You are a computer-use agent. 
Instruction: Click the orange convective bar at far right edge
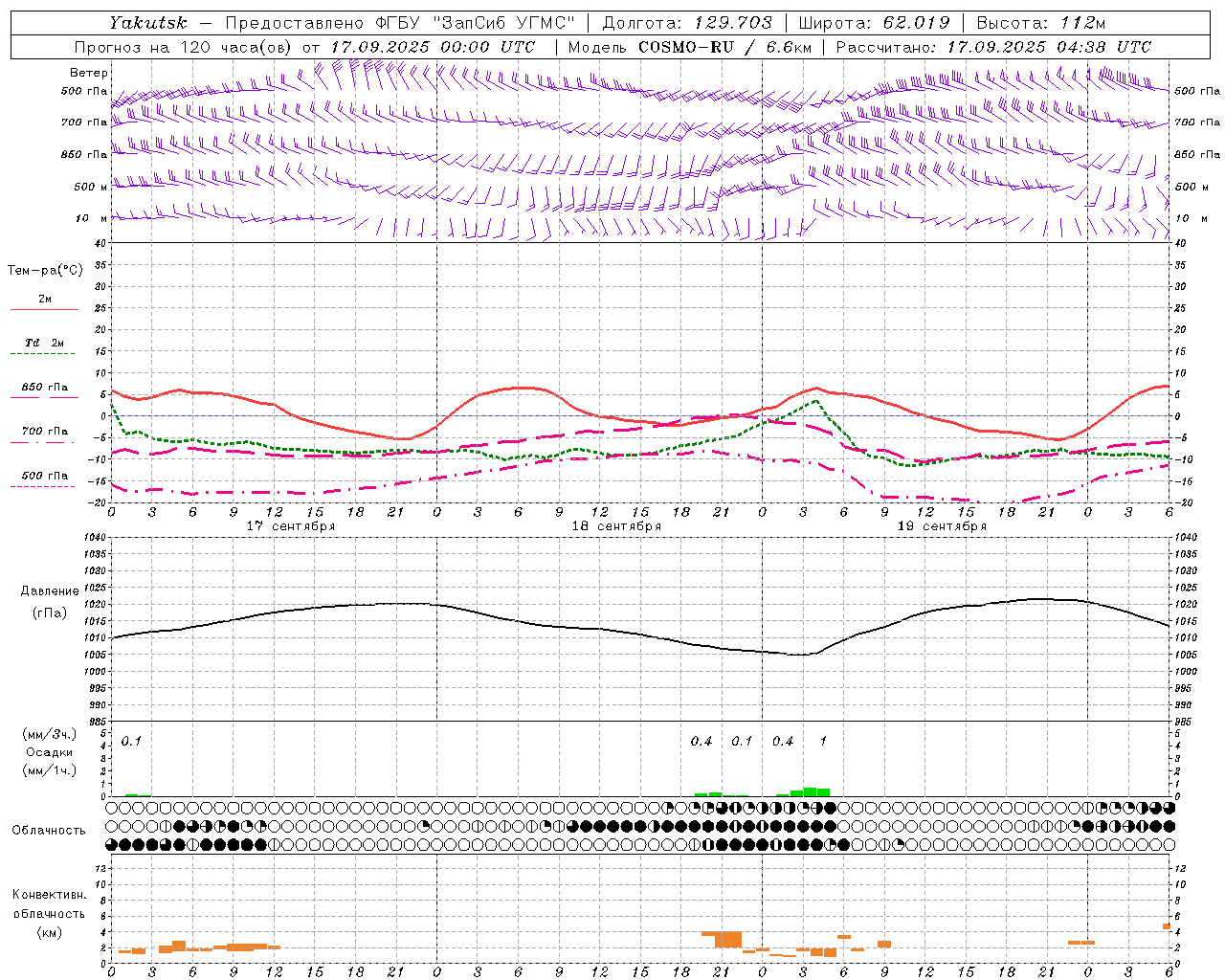coord(1167,926)
